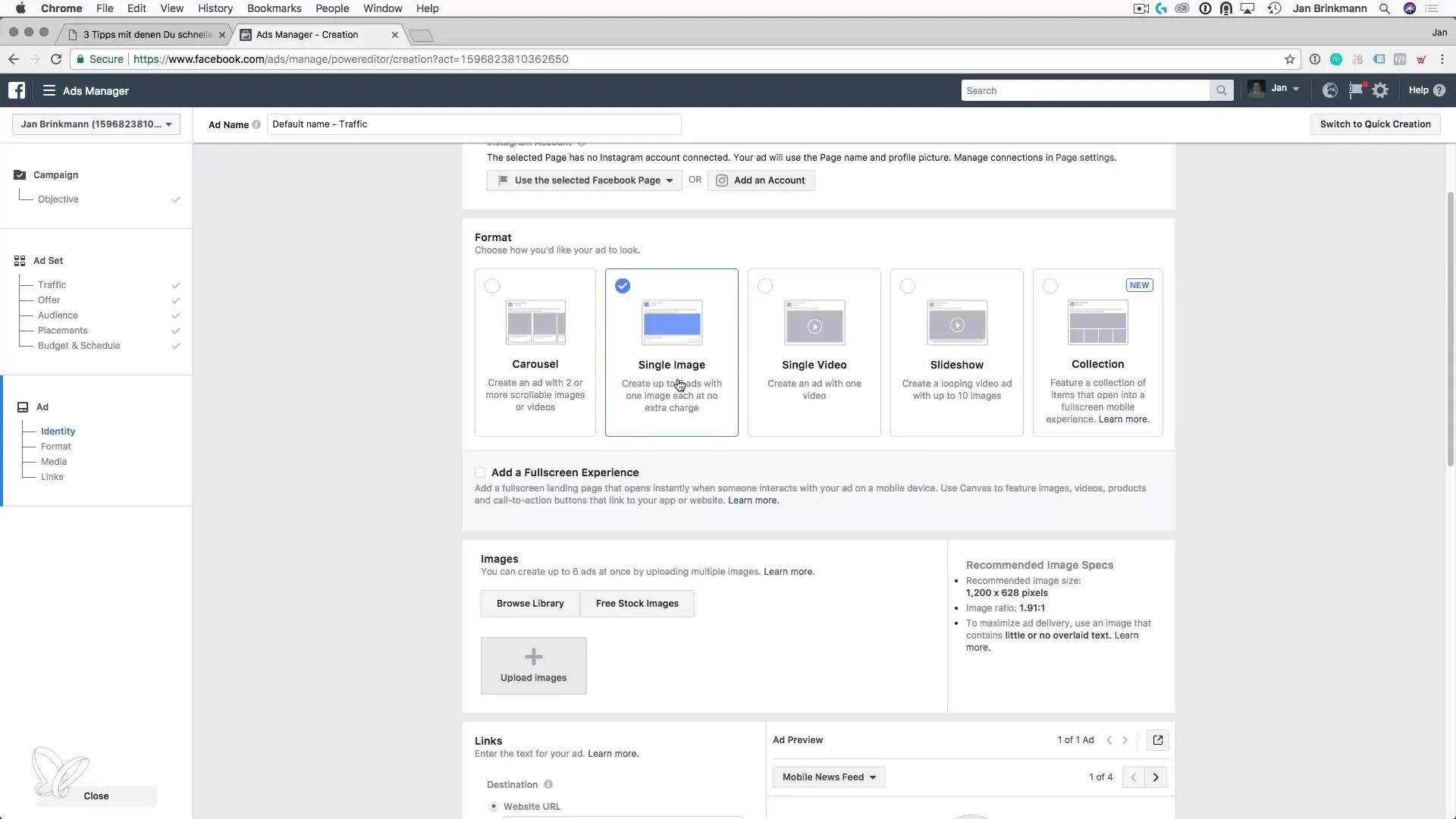Select the Website URL radio option
Screen dimensions: 1456x819
point(494,806)
